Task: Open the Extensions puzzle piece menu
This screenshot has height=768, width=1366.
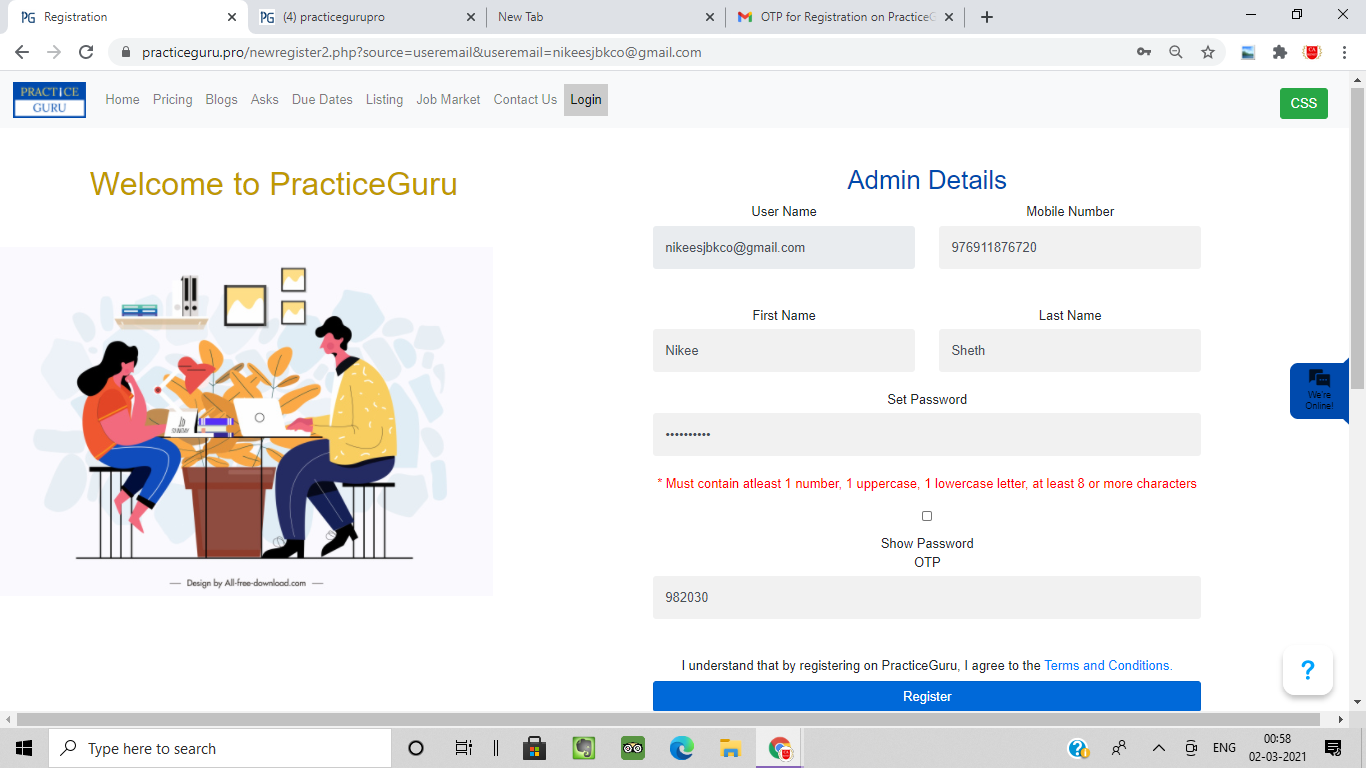Action: click(1280, 52)
